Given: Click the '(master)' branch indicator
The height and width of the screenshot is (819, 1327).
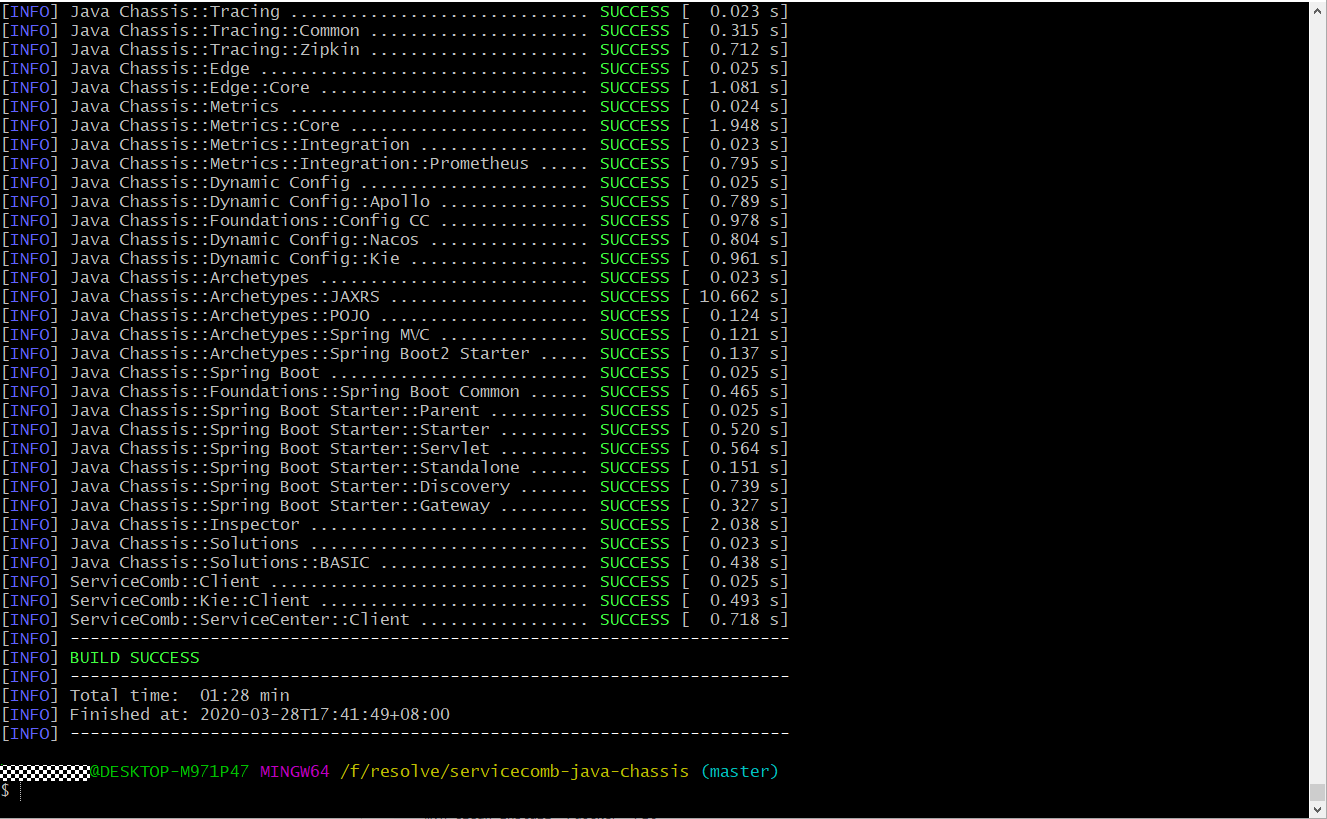Looking at the screenshot, I should click(x=740, y=772).
